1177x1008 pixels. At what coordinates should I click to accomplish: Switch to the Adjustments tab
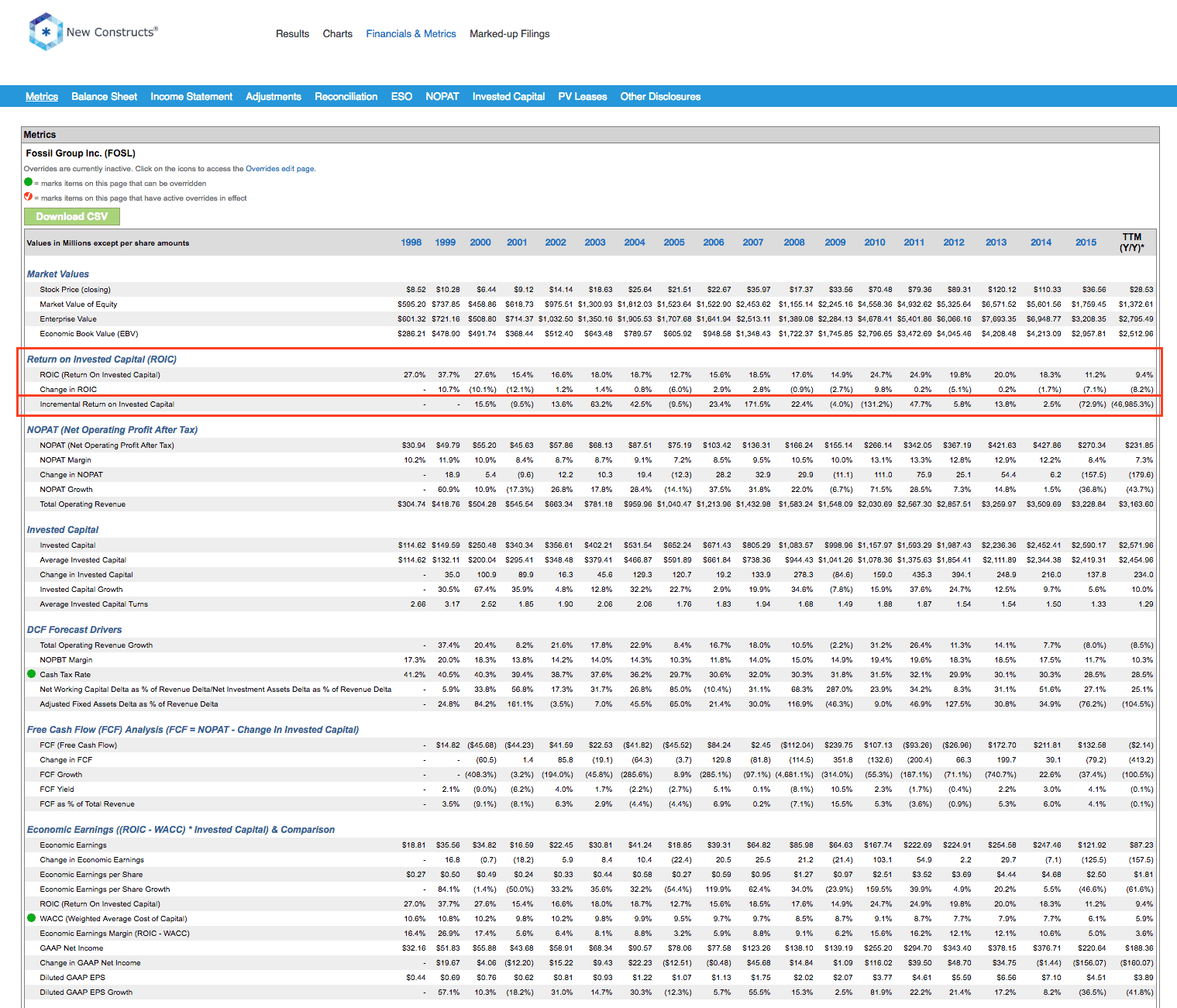click(274, 97)
